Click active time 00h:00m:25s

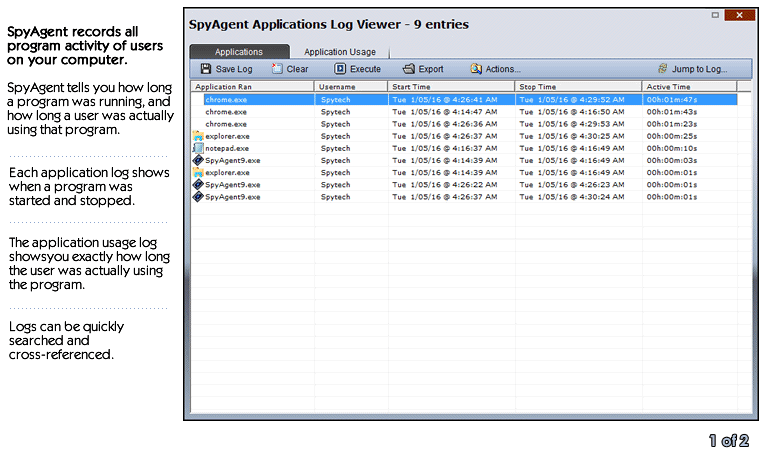(x=672, y=136)
